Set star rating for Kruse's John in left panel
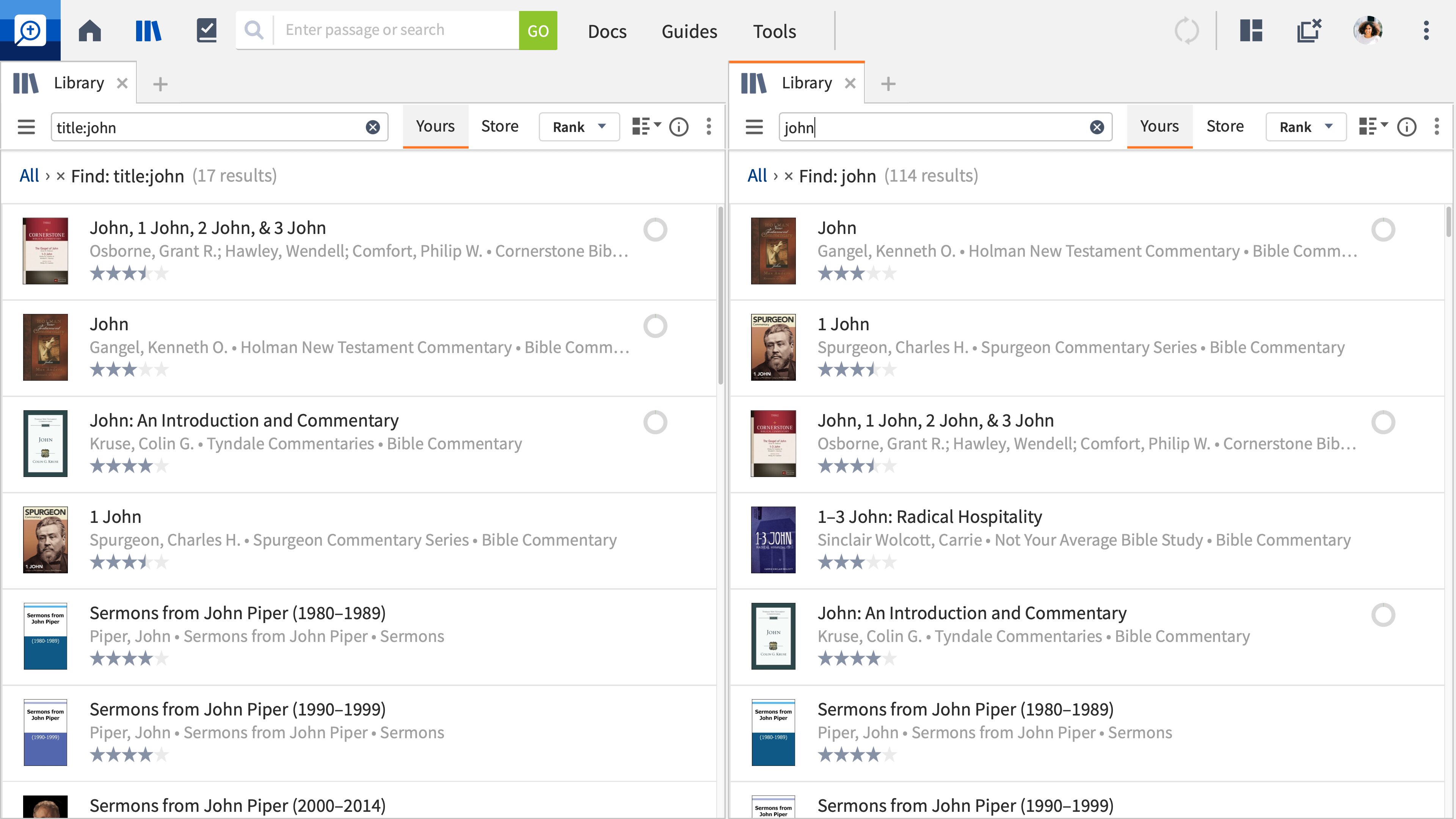 coord(129,466)
